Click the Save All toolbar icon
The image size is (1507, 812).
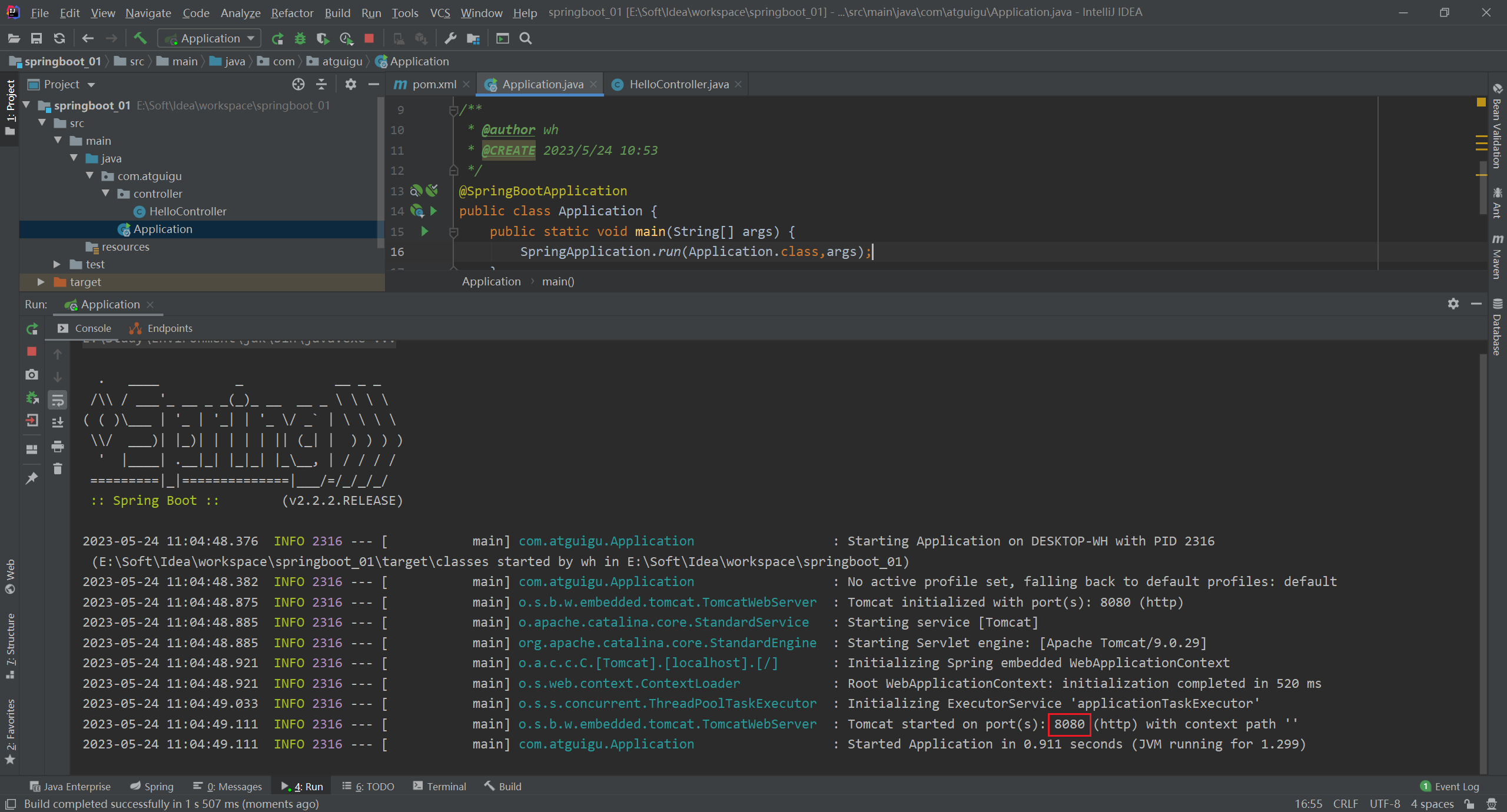pos(36,39)
